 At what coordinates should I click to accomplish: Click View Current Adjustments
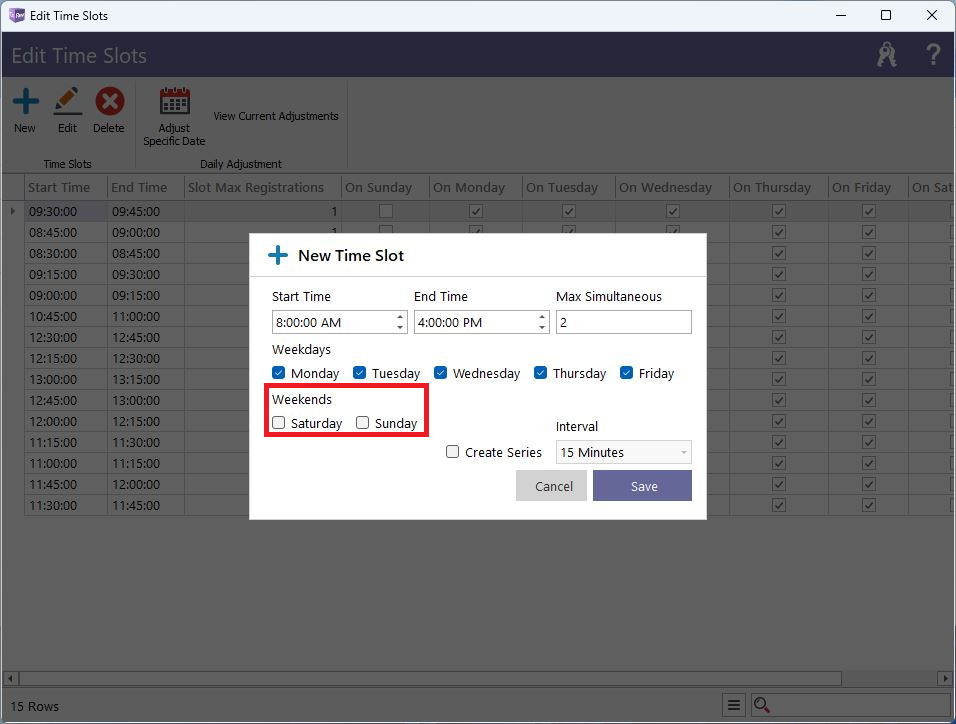pos(276,116)
